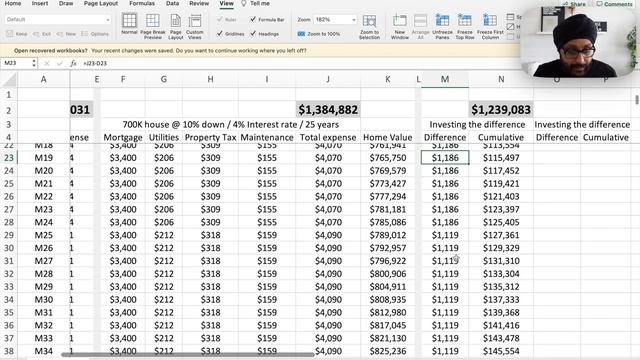Open the Insert tab

(40, 3)
